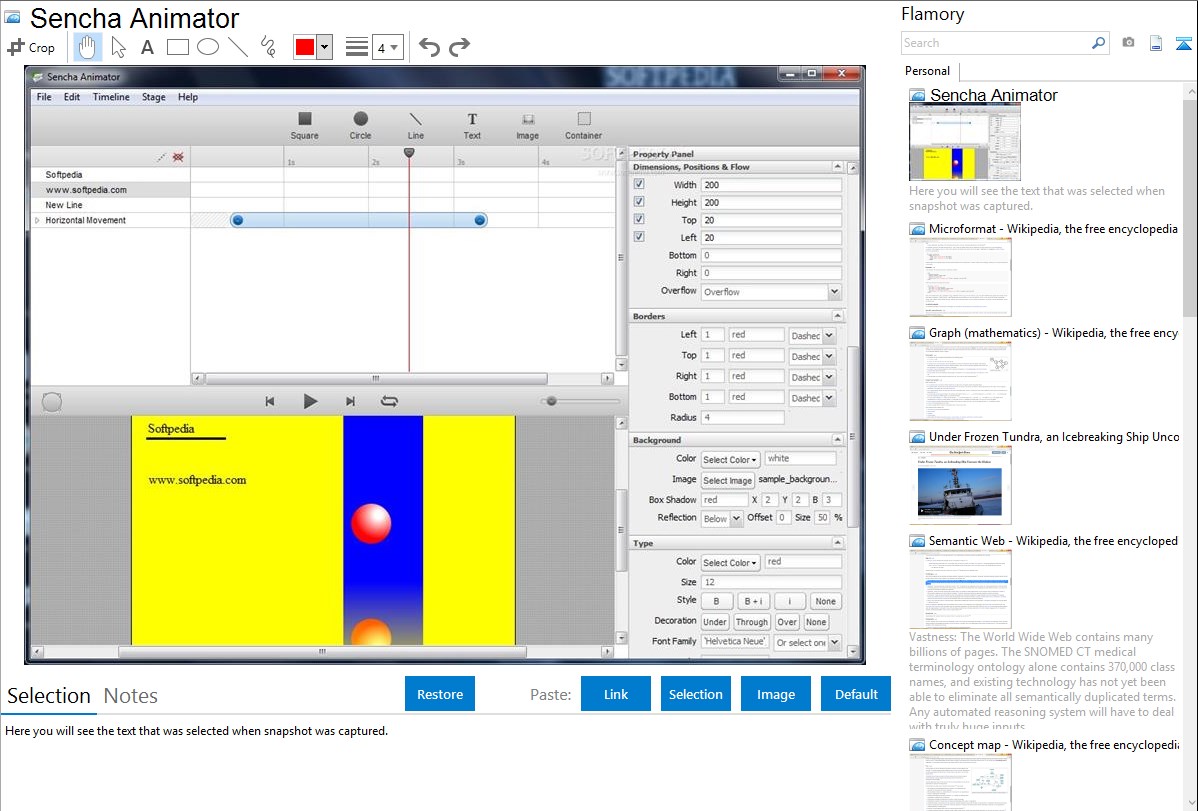This screenshot has width=1198, height=811.
Task: Click the Select Image button
Action: pyautogui.click(x=727, y=480)
